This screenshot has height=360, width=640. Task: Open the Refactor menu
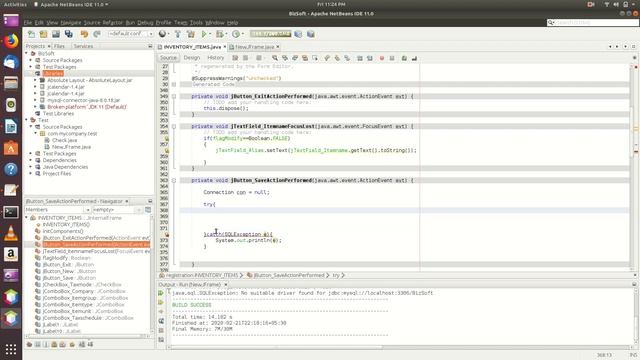click(x=112, y=22)
